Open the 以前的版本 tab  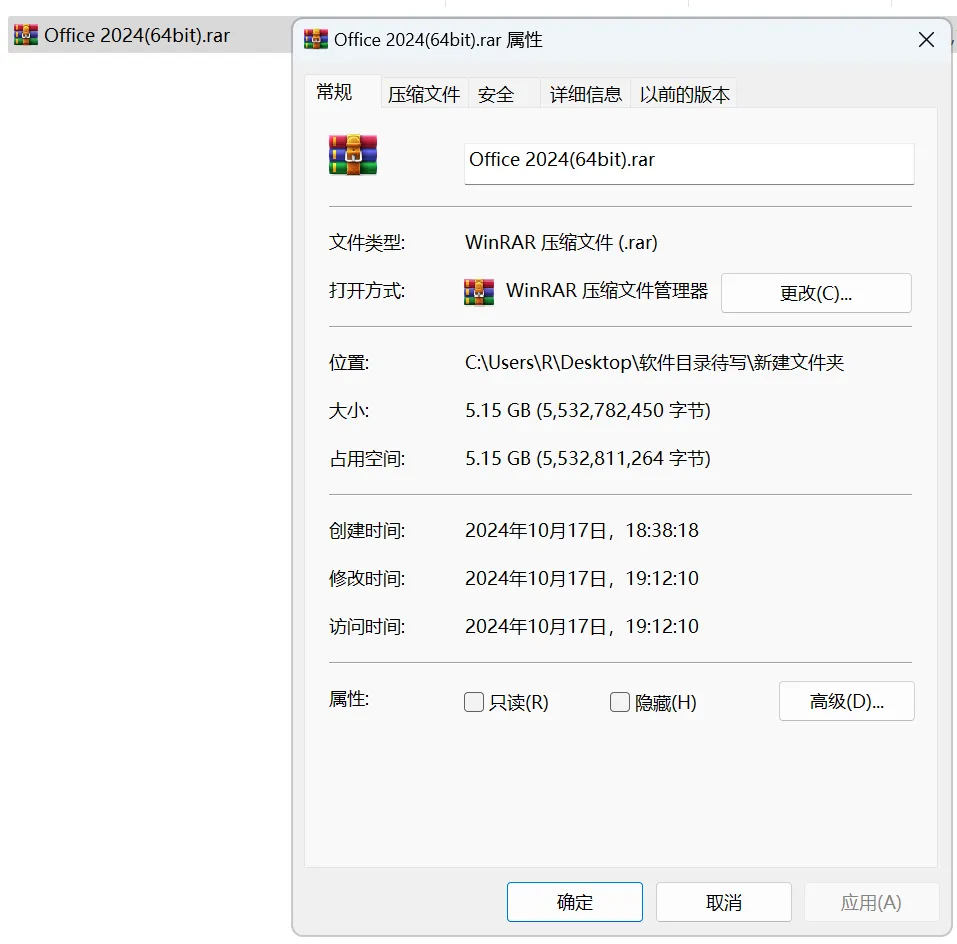(x=684, y=95)
